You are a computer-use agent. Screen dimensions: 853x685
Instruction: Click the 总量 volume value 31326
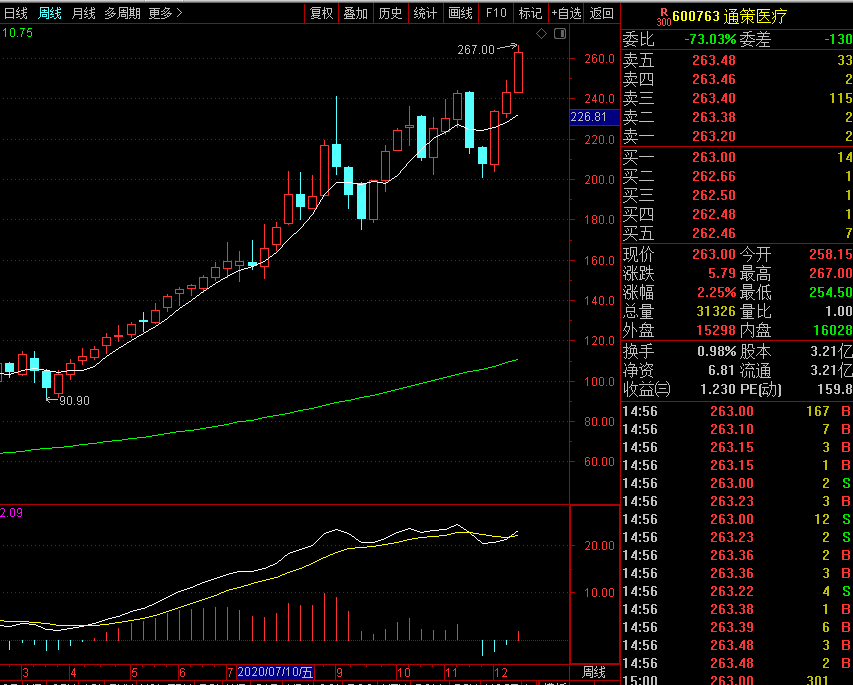716,312
